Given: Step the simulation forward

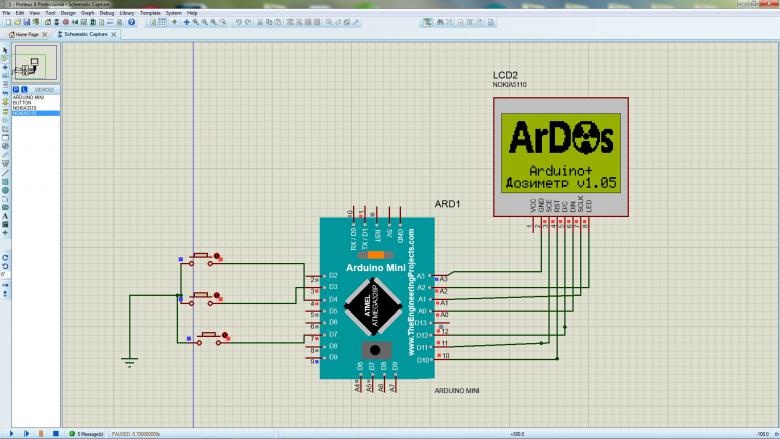Looking at the screenshot, I should pos(26,434).
